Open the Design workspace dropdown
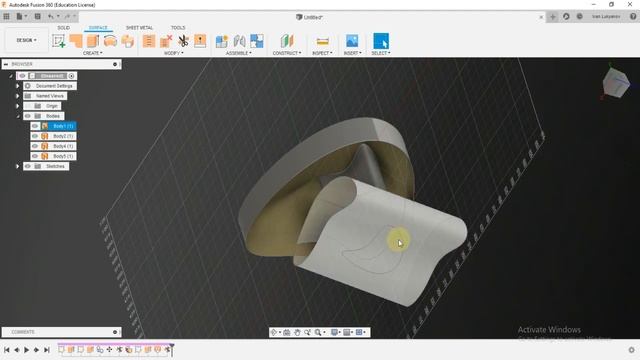 (x=27, y=40)
